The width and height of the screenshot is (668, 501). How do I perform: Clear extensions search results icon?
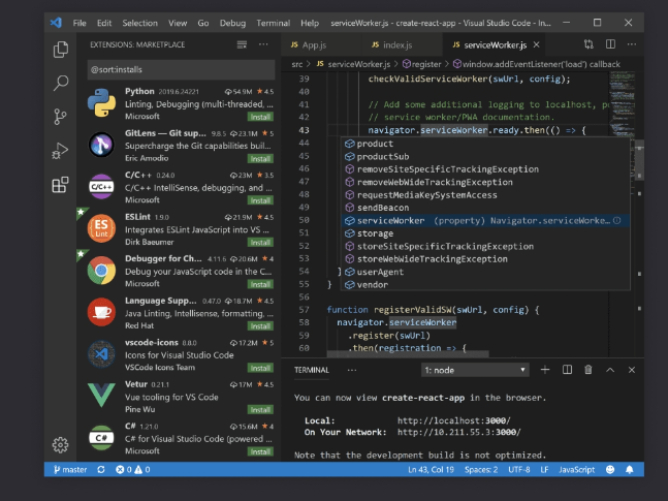coord(242,45)
